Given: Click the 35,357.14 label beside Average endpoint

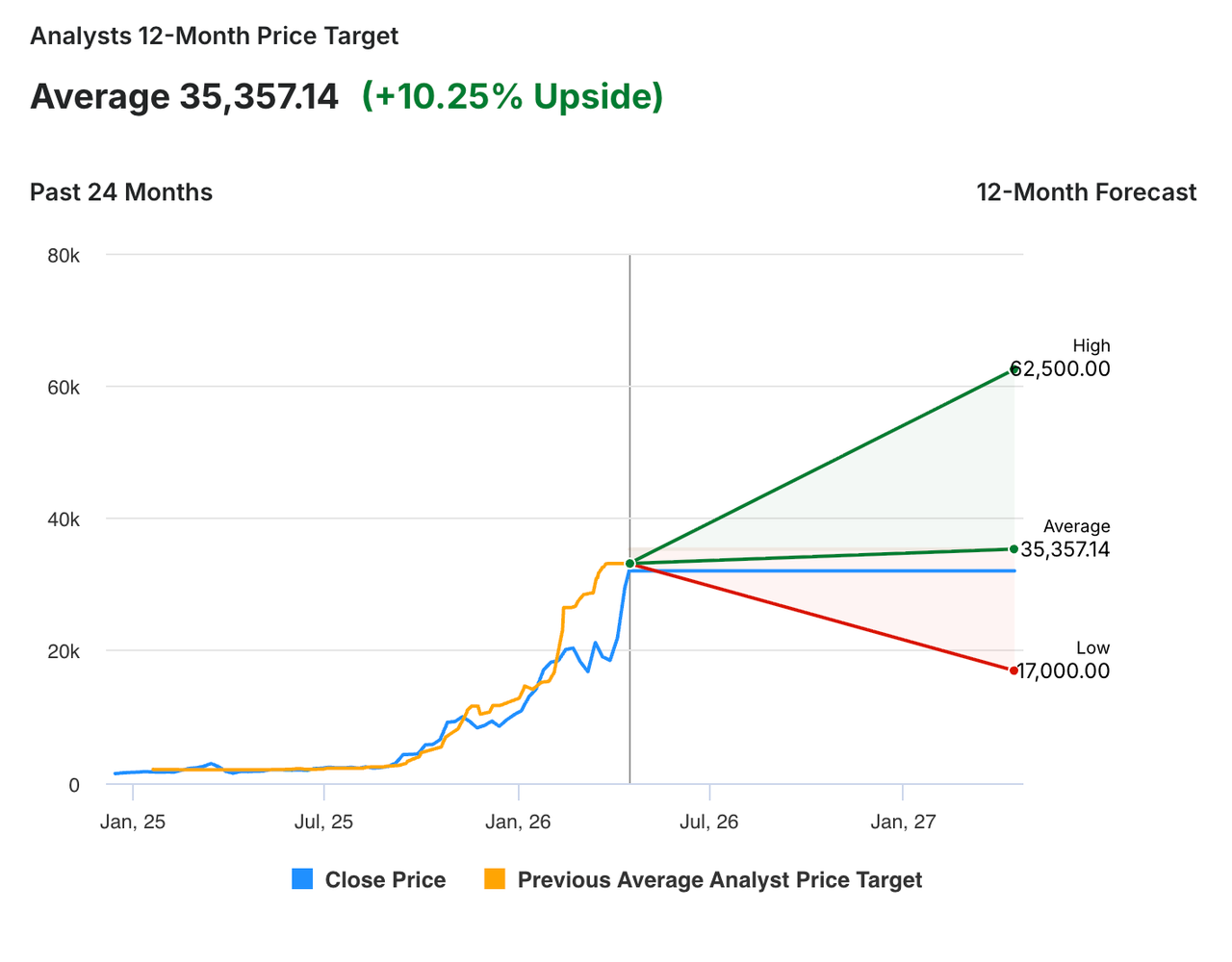Looking at the screenshot, I should pos(1065,550).
